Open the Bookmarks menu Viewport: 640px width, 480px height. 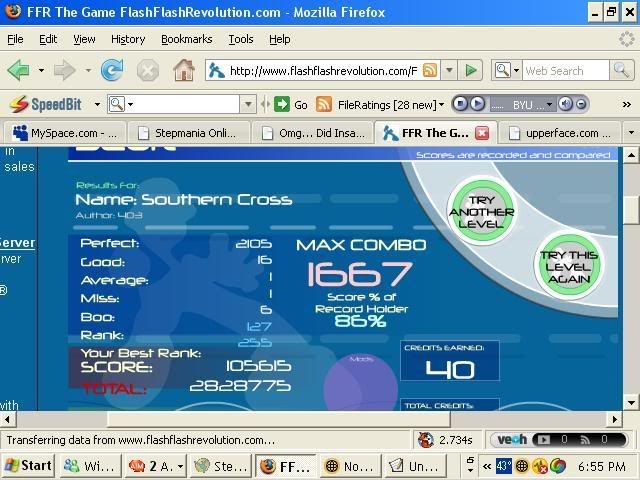(x=186, y=39)
